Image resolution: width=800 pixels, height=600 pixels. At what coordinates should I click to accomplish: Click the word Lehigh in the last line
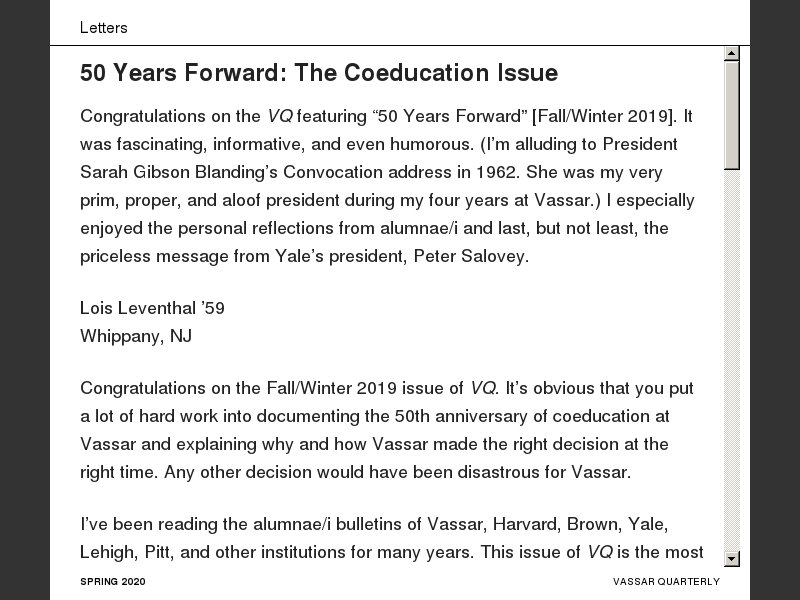105,552
